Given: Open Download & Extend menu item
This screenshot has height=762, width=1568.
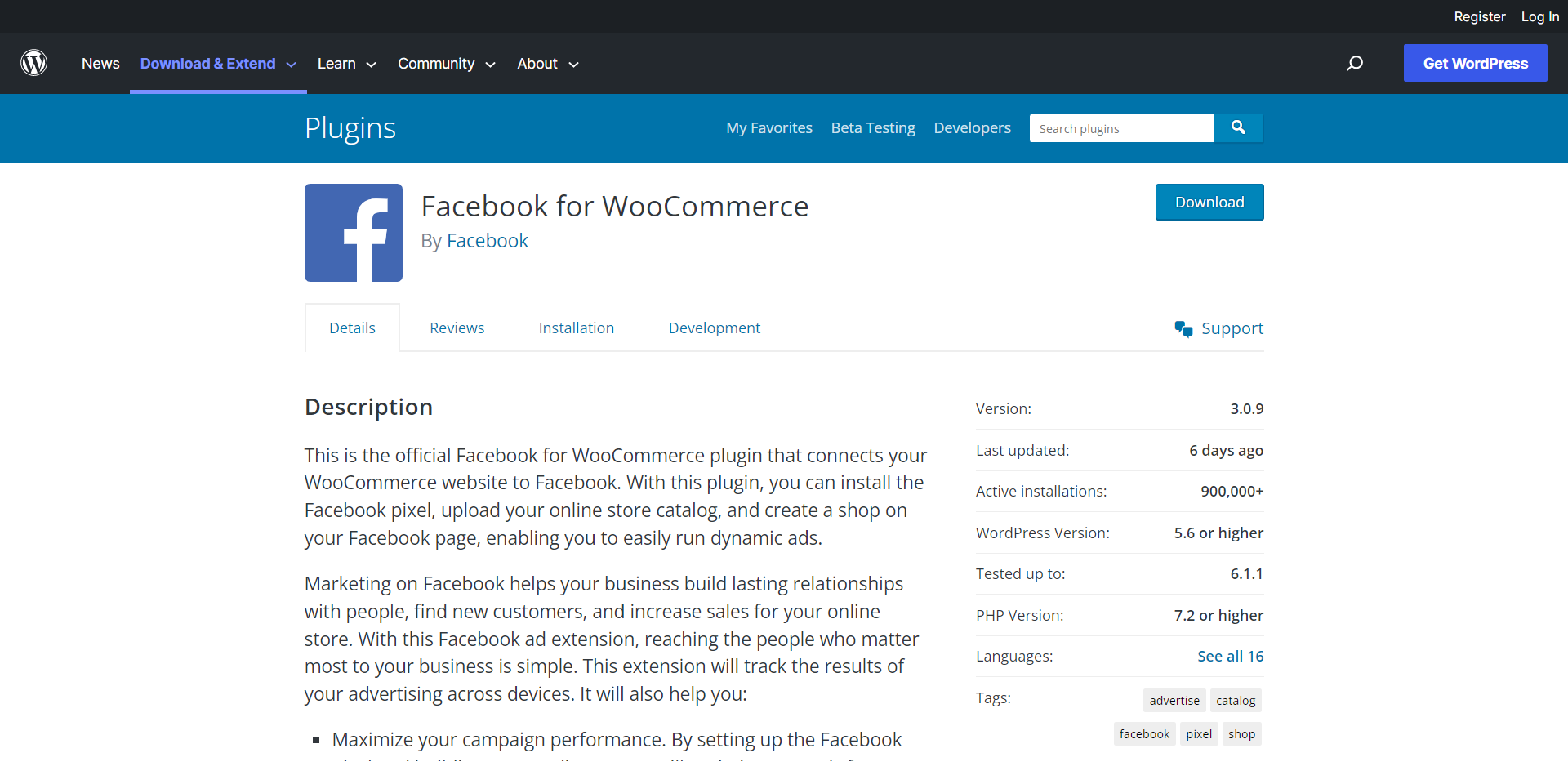Looking at the screenshot, I should pyautogui.click(x=207, y=63).
